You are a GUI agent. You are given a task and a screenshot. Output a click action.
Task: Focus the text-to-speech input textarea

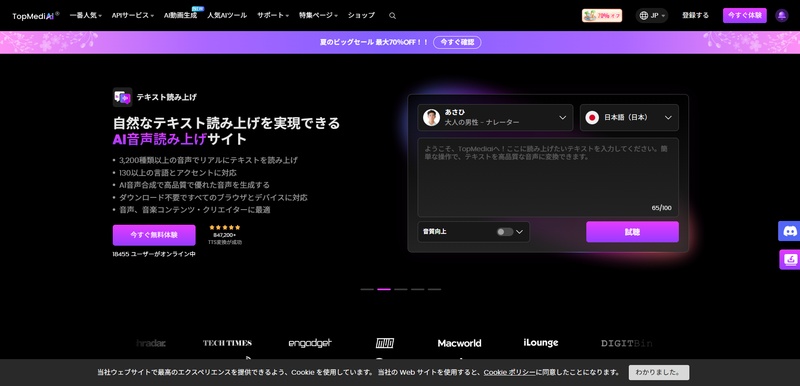point(548,177)
